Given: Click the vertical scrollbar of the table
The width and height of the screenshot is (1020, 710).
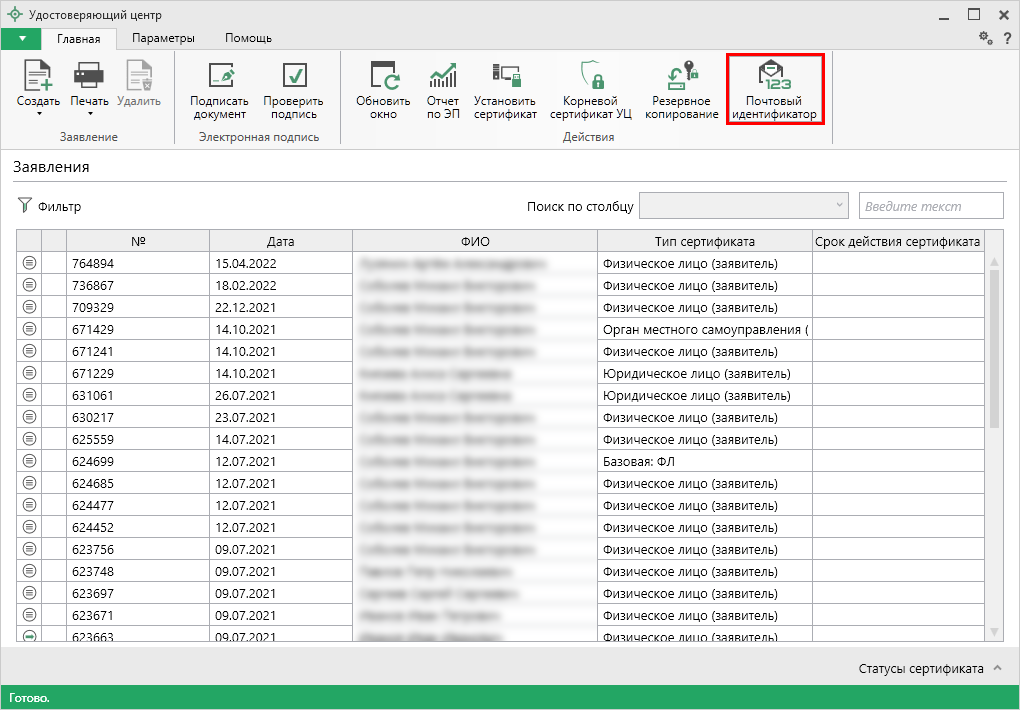Looking at the screenshot, I should (x=993, y=350).
